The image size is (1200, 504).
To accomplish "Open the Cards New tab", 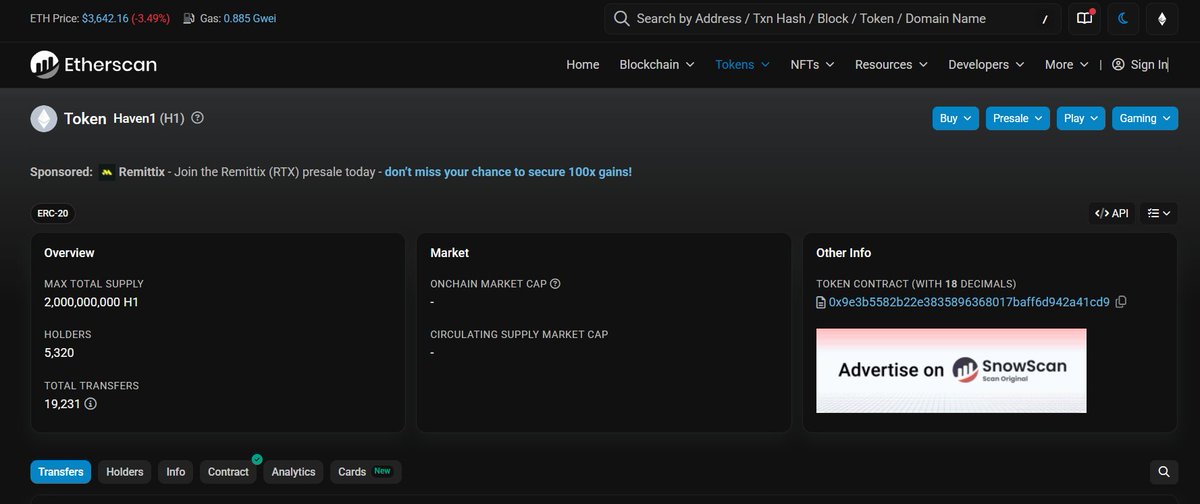I will click(365, 472).
